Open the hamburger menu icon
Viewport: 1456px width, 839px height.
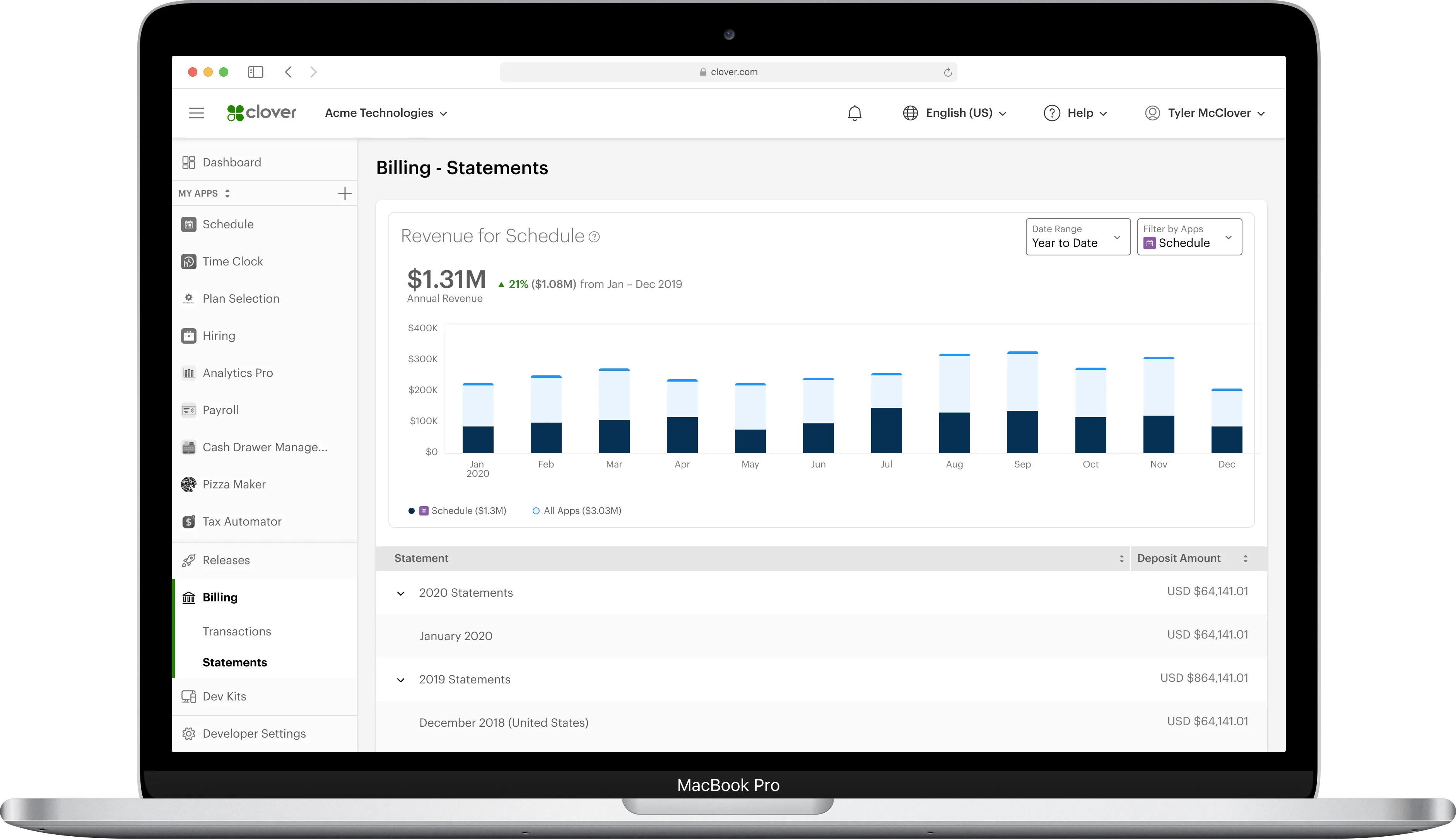[197, 113]
